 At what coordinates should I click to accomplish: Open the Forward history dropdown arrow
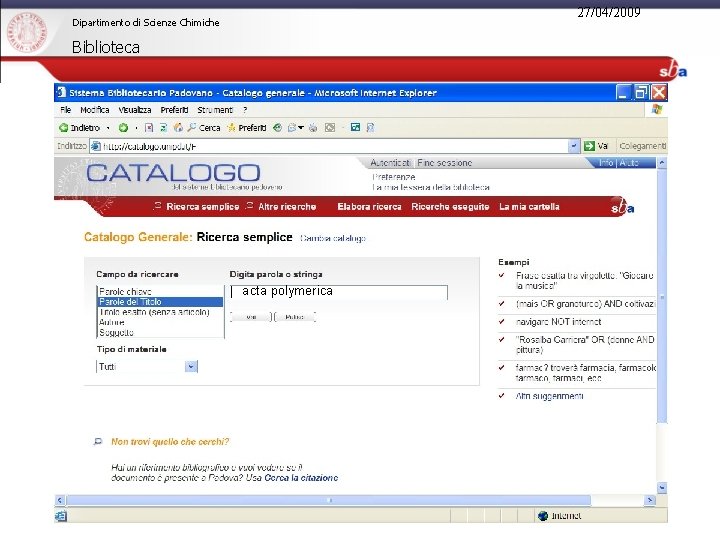pyautogui.click(x=136, y=128)
